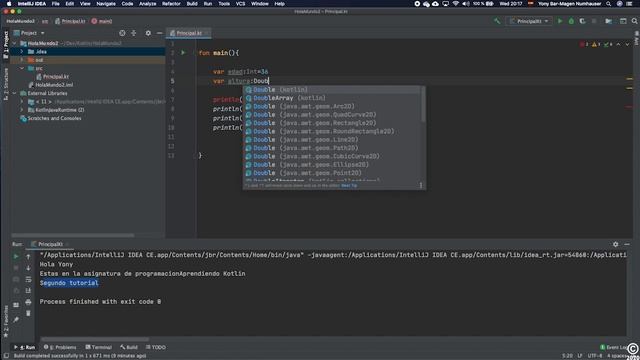Screen dimensions: 640x360
Task: Click the volume icon in the menu bar
Action: coord(466,4)
